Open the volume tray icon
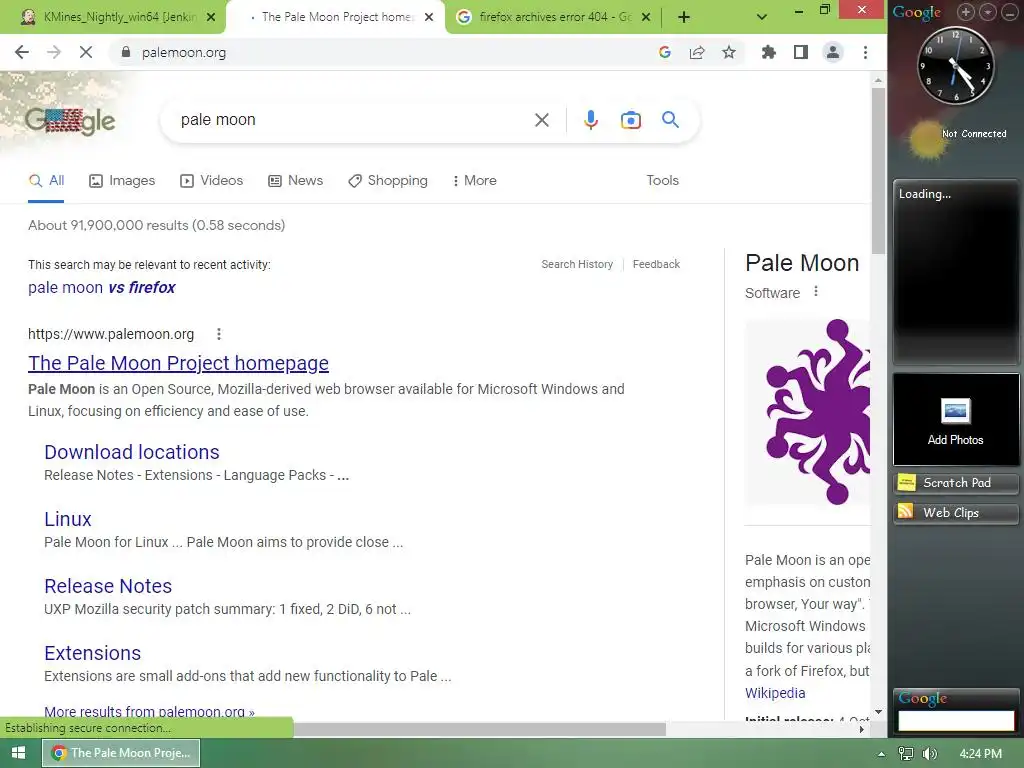 tap(930, 754)
